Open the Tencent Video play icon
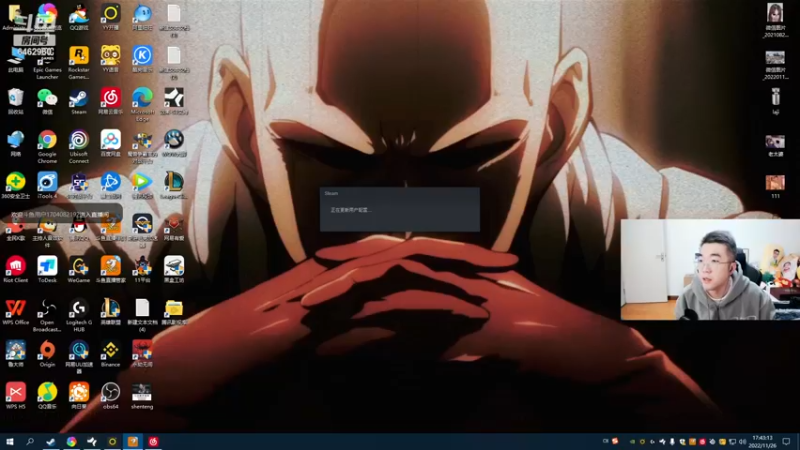Image resolution: width=800 pixels, height=450 pixels. (x=142, y=185)
